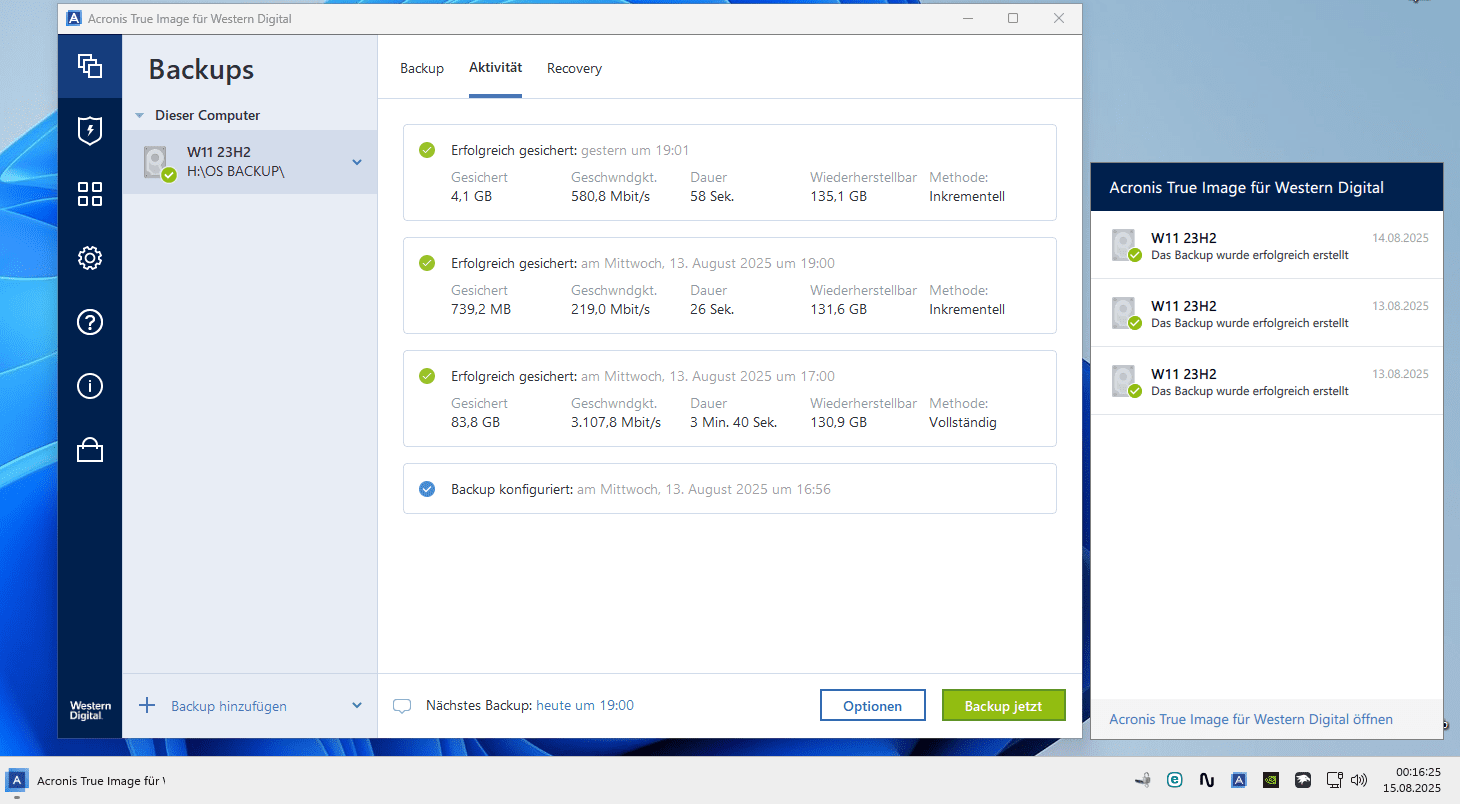Open the store bag sidebar icon
The image size is (1460, 804).
point(90,450)
